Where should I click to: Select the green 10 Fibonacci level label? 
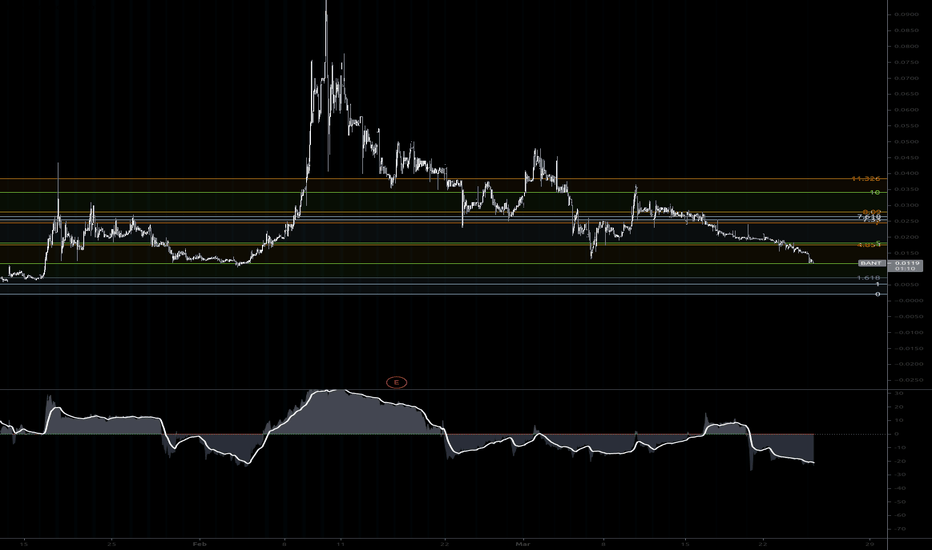(x=875, y=192)
